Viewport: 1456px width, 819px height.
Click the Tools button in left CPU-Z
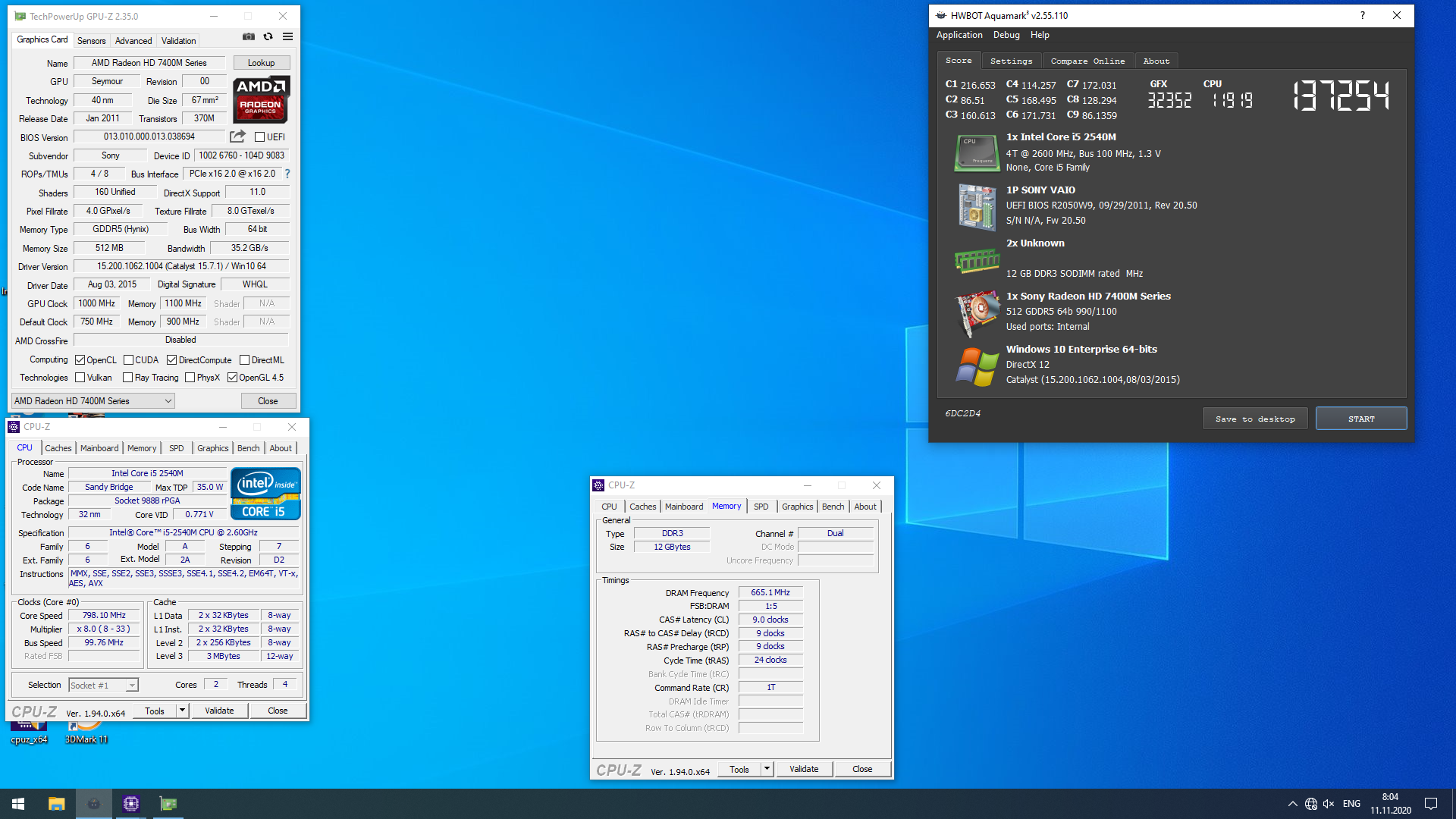click(155, 711)
